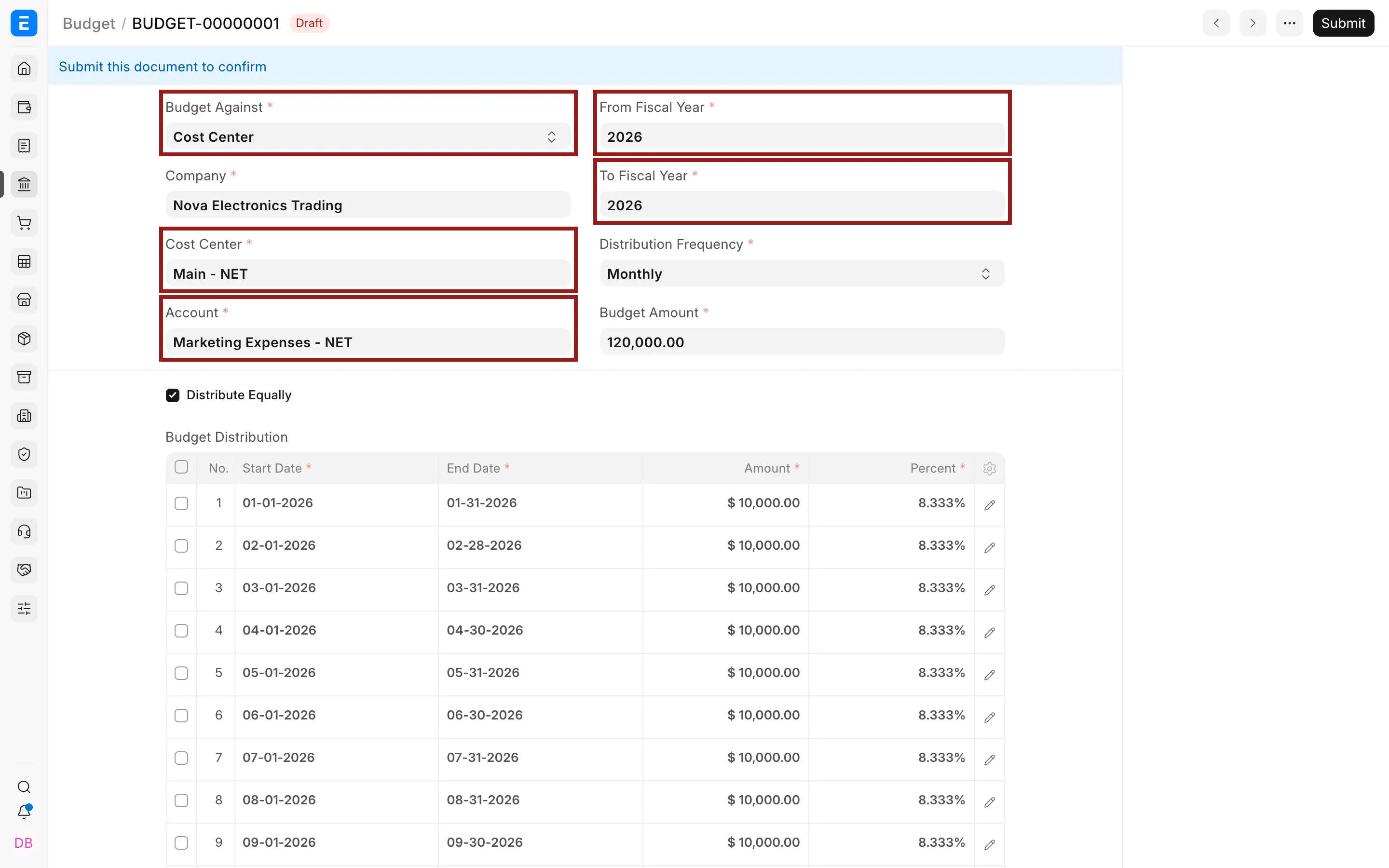The width and height of the screenshot is (1389, 868).
Task: Open Distribution Frequency Monthly dropdown
Action: pyautogui.click(x=802, y=274)
